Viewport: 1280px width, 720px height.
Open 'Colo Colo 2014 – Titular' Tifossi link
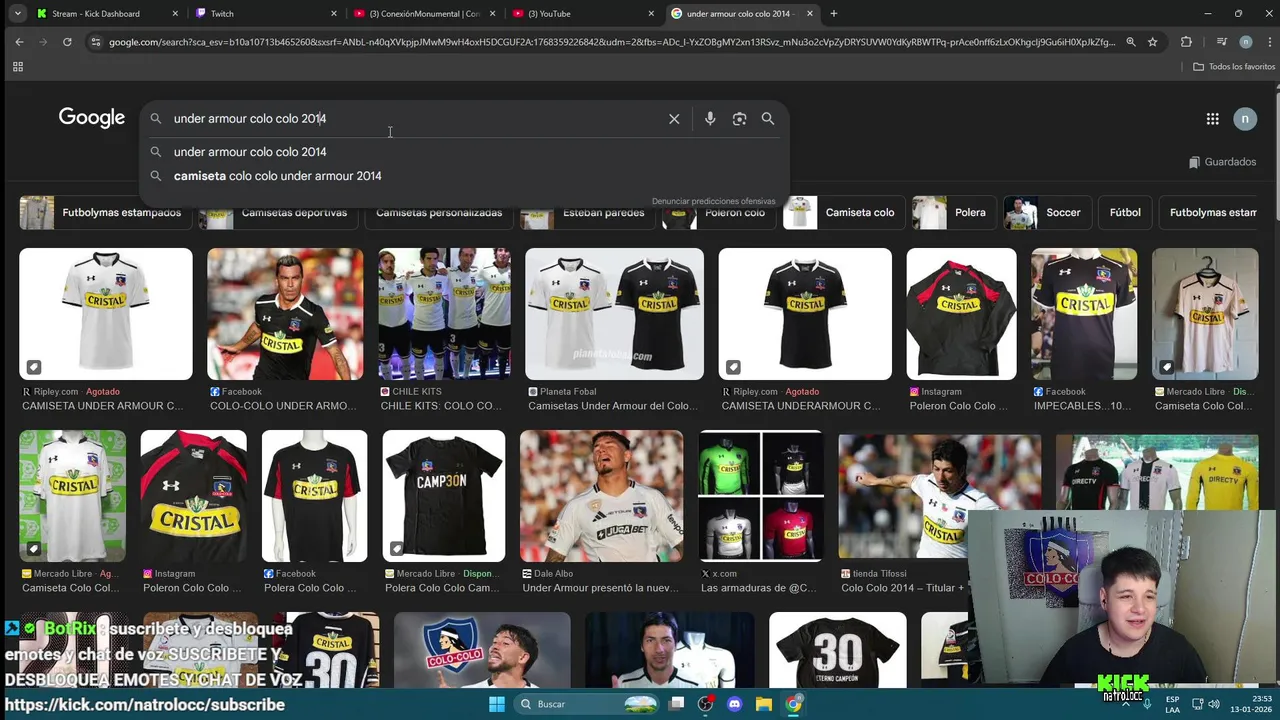tap(903, 588)
